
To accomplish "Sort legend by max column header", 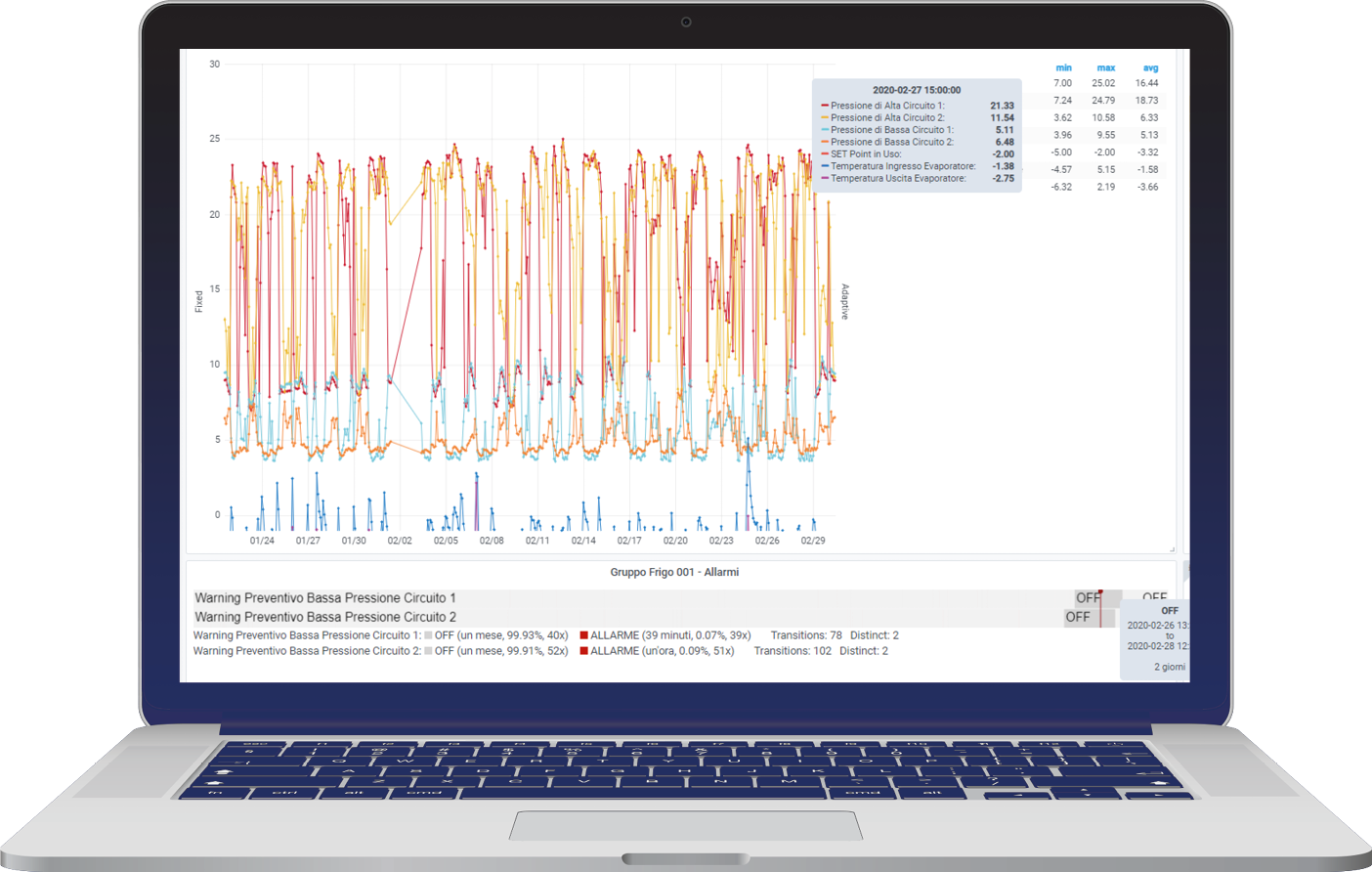I will [x=1105, y=67].
